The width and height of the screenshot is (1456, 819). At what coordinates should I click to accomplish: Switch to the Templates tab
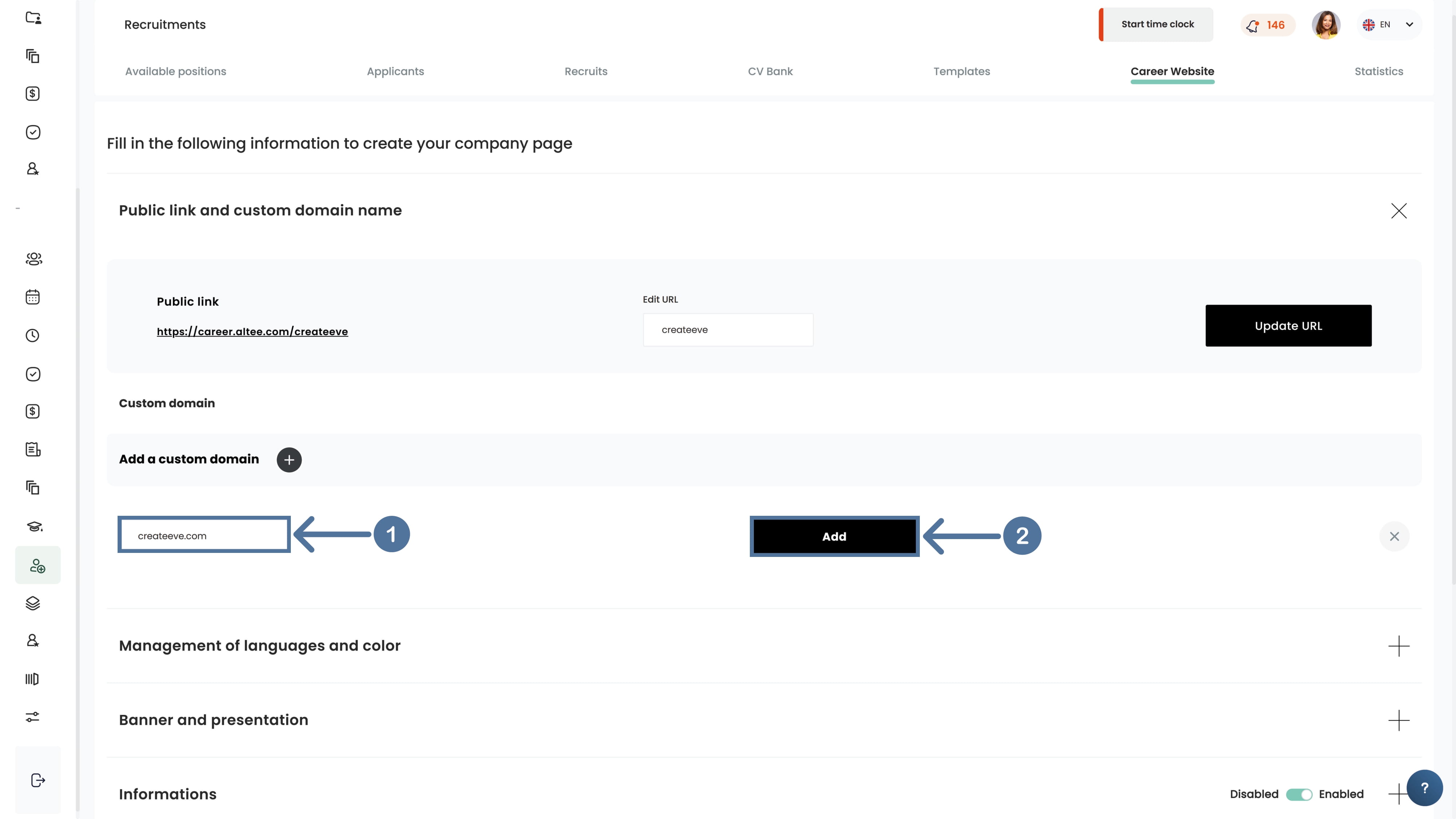click(x=961, y=72)
